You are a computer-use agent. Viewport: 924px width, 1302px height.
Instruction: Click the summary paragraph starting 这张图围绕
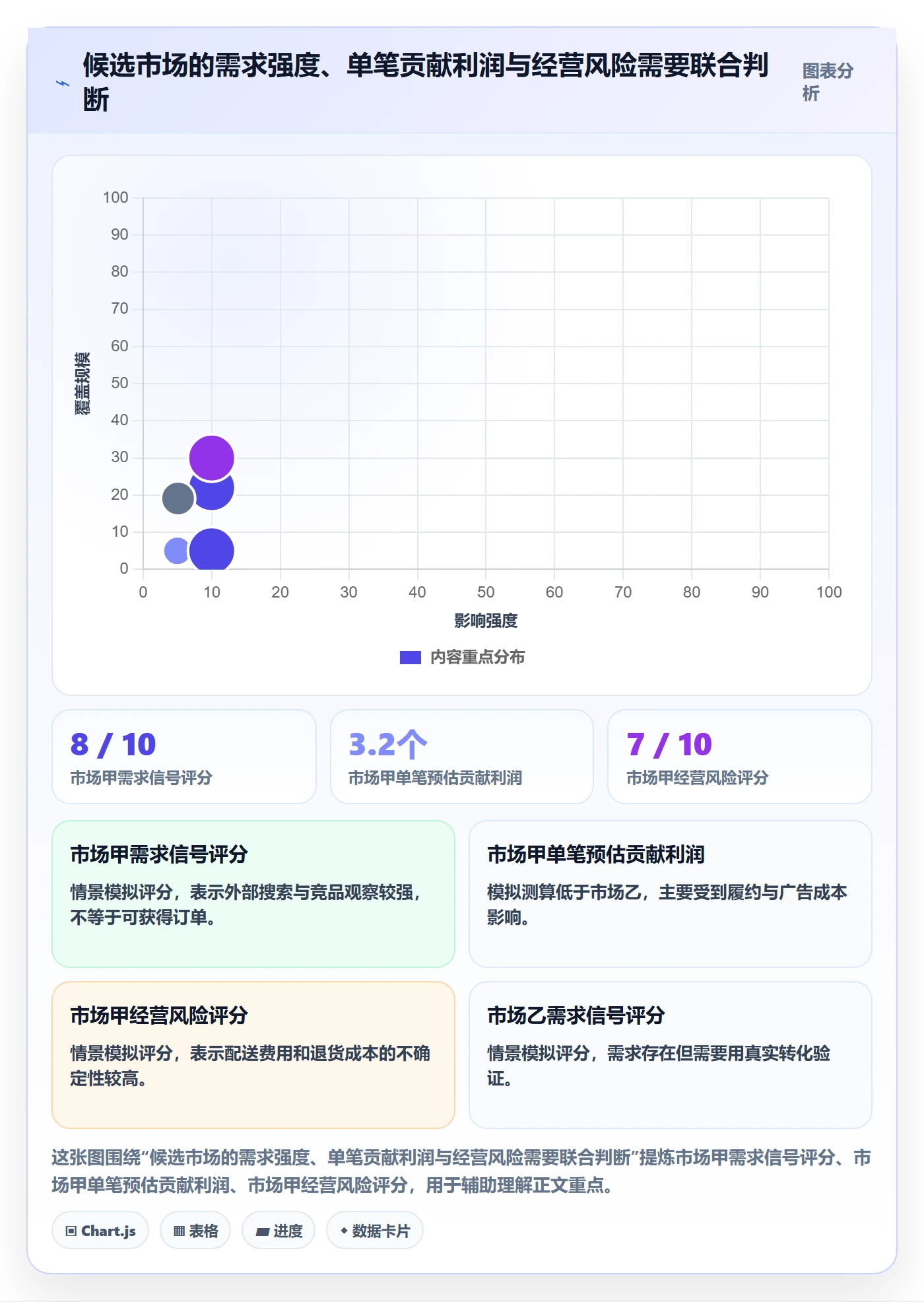coord(461,1171)
